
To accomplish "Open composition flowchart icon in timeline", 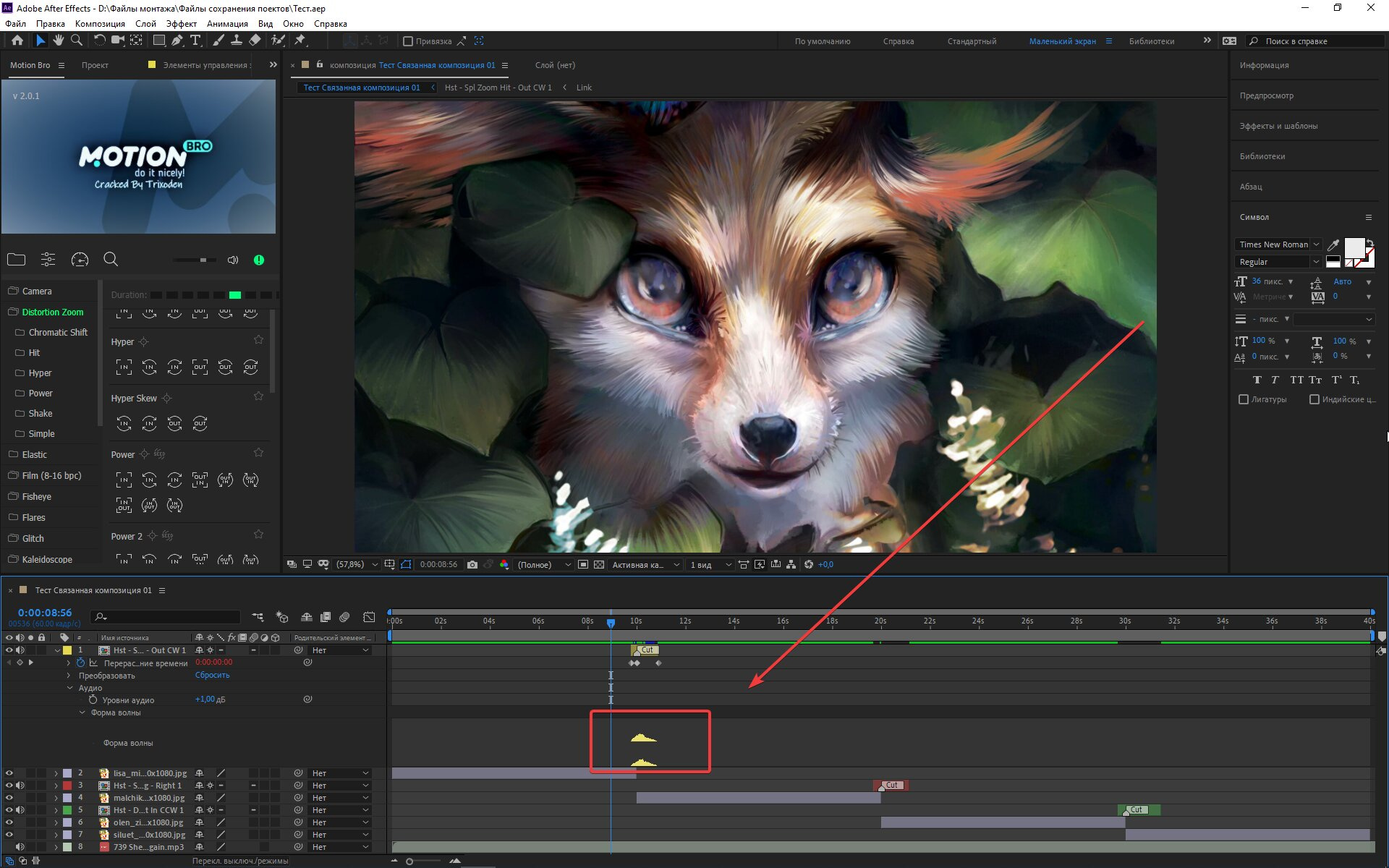I will pyautogui.click(x=258, y=617).
